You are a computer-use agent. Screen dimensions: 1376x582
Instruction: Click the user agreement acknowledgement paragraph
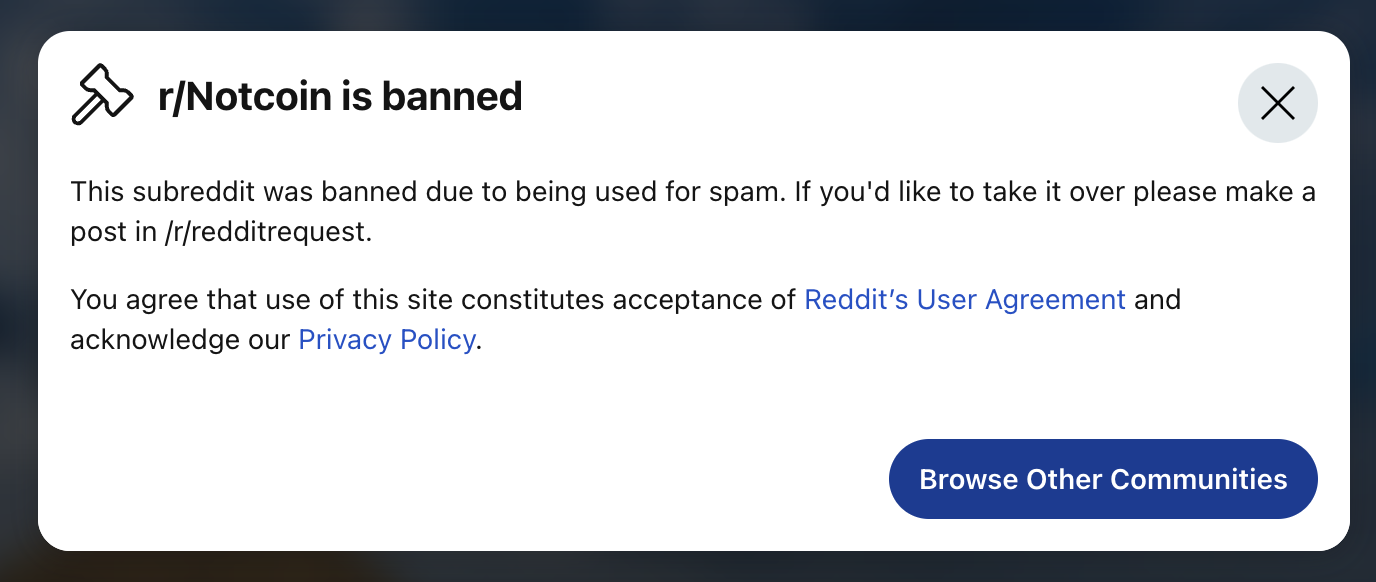click(626, 320)
